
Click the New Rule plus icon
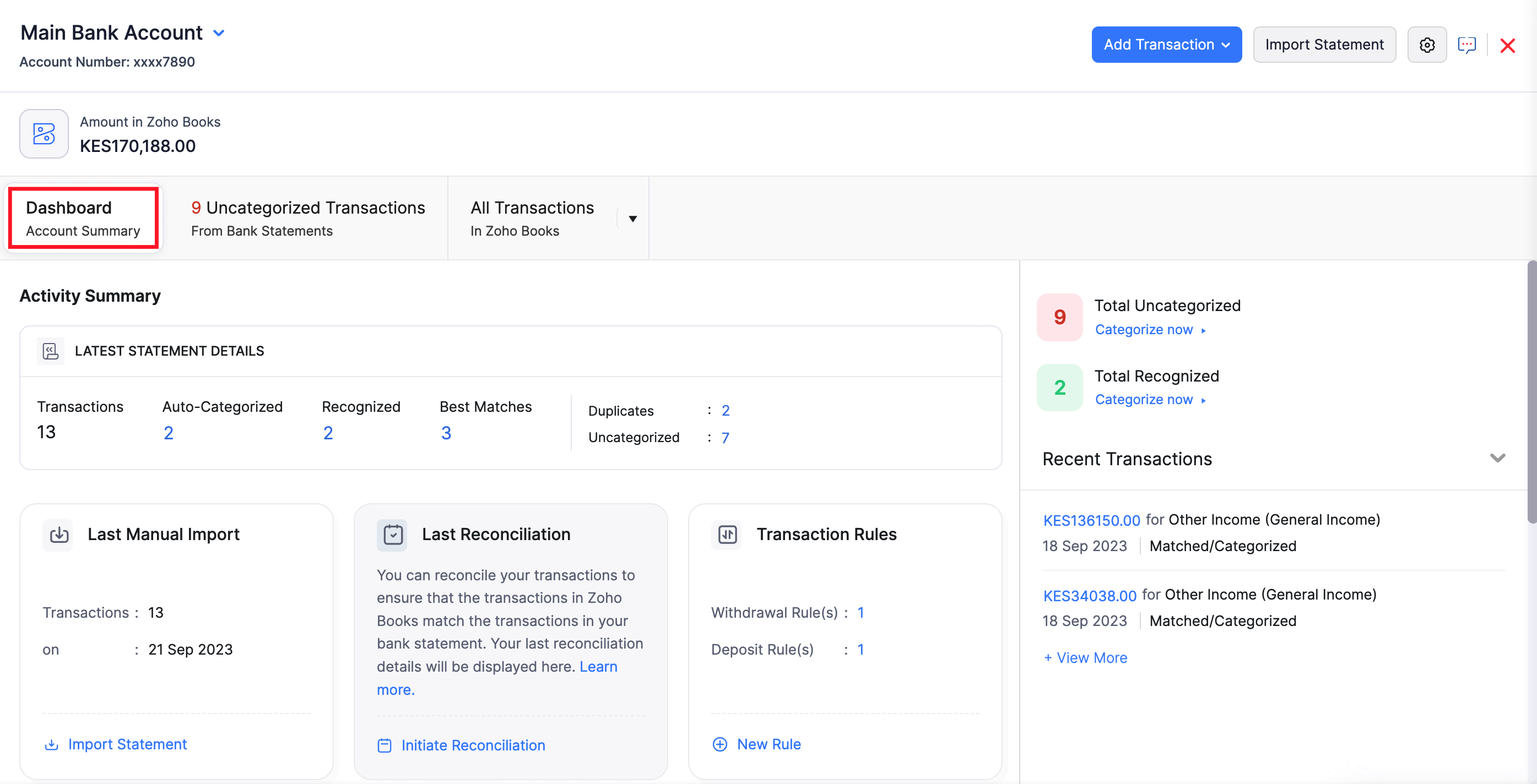[x=719, y=744]
